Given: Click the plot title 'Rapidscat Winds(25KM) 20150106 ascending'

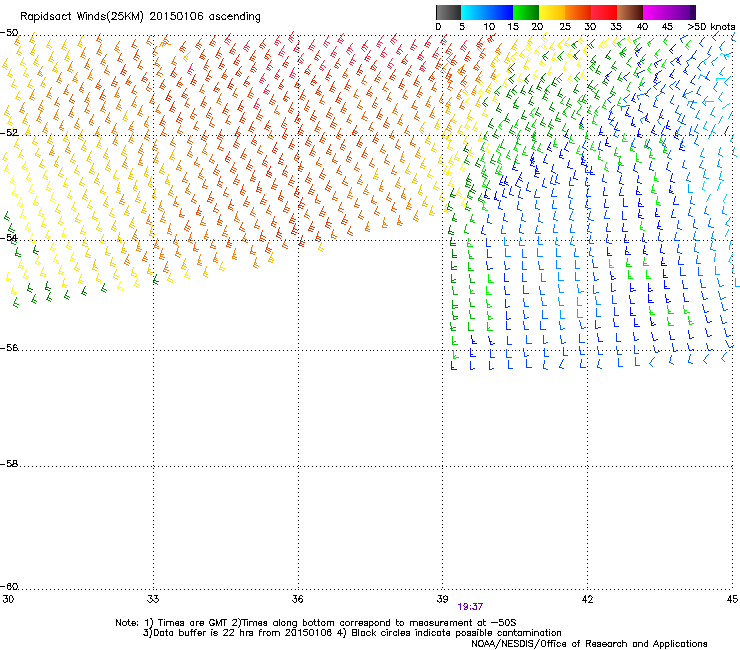Looking at the screenshot, I should point(140,17).
